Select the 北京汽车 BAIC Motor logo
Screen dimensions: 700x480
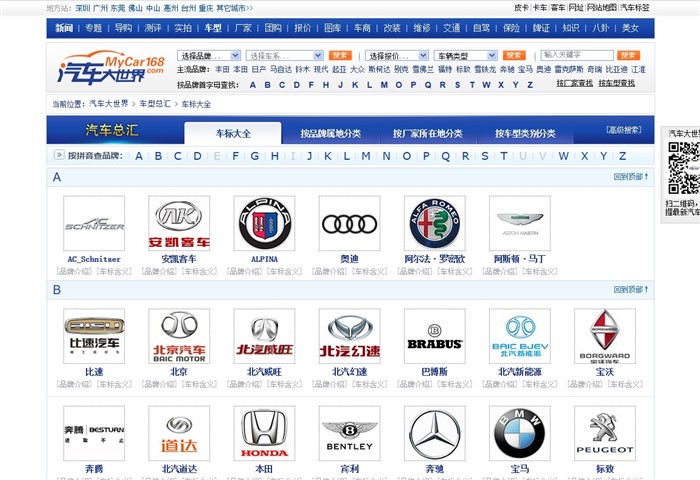coord(179,336)
